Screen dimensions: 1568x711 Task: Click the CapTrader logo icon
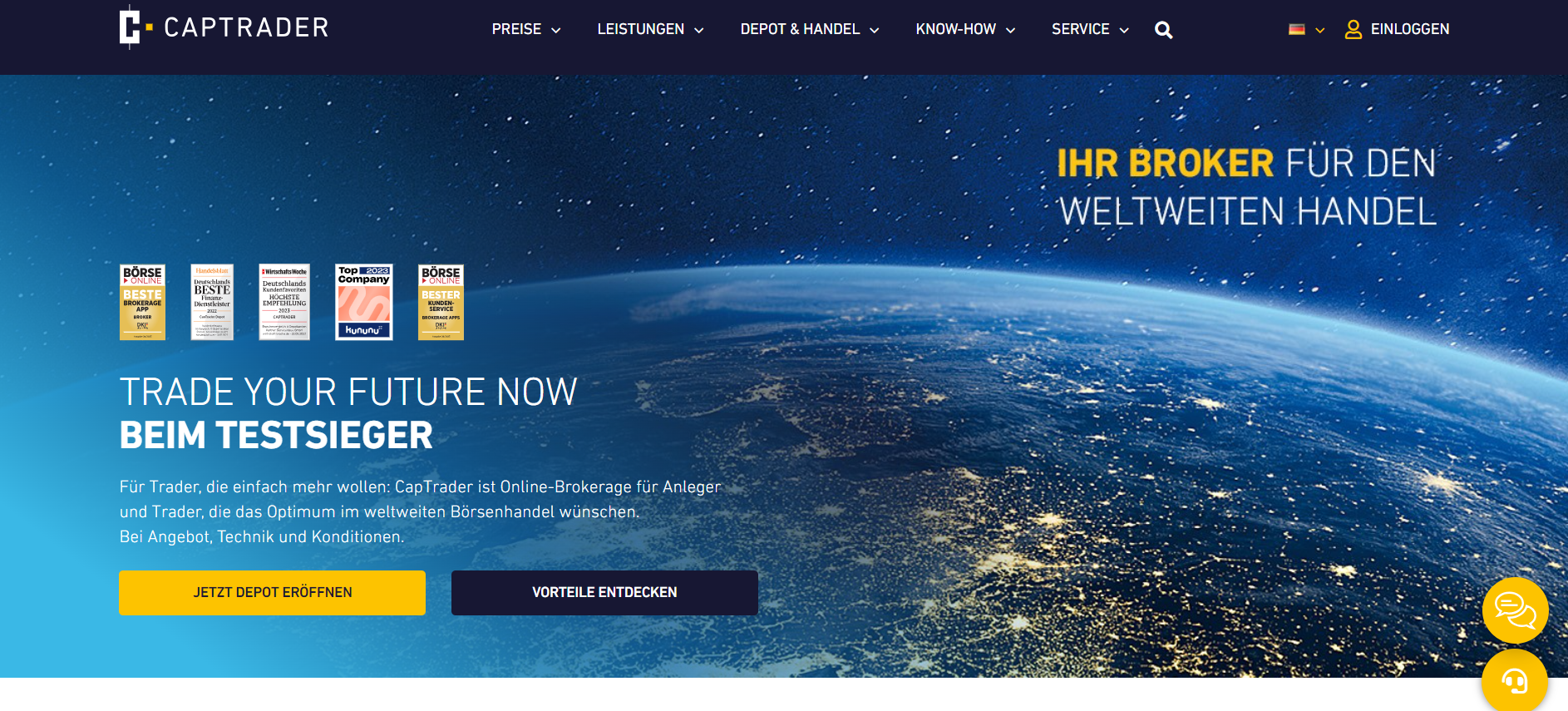(134, 27)
